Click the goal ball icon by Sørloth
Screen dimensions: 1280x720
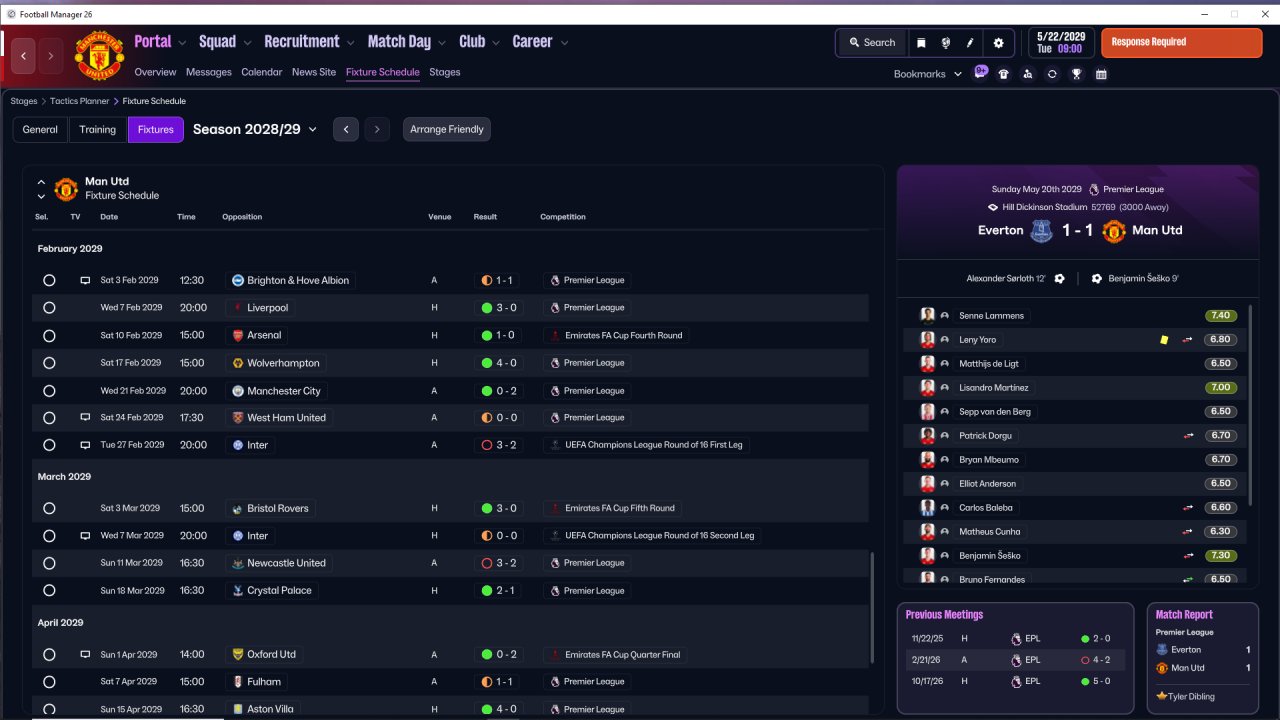point(1060,279)
